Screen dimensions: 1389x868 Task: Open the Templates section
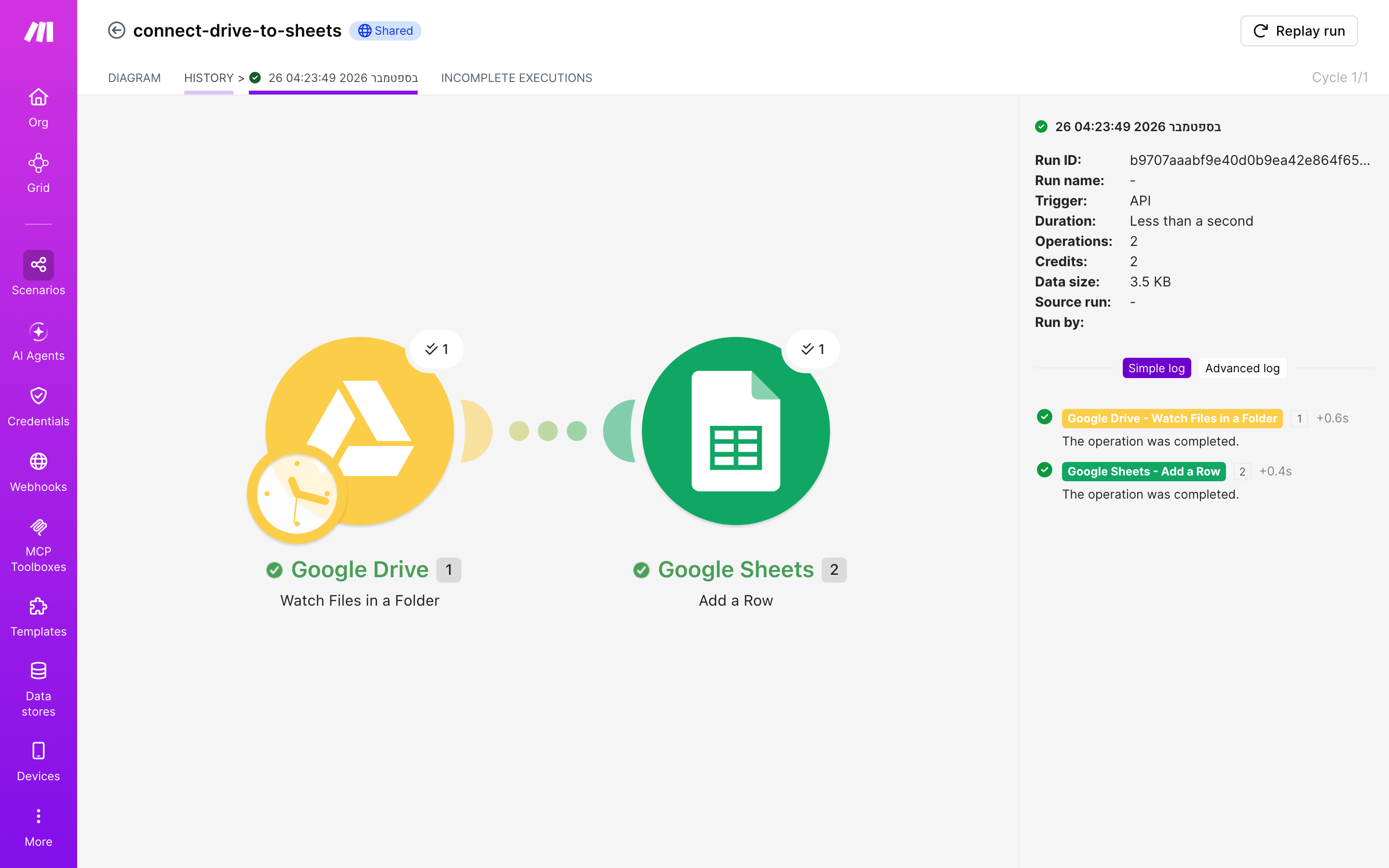39,617
